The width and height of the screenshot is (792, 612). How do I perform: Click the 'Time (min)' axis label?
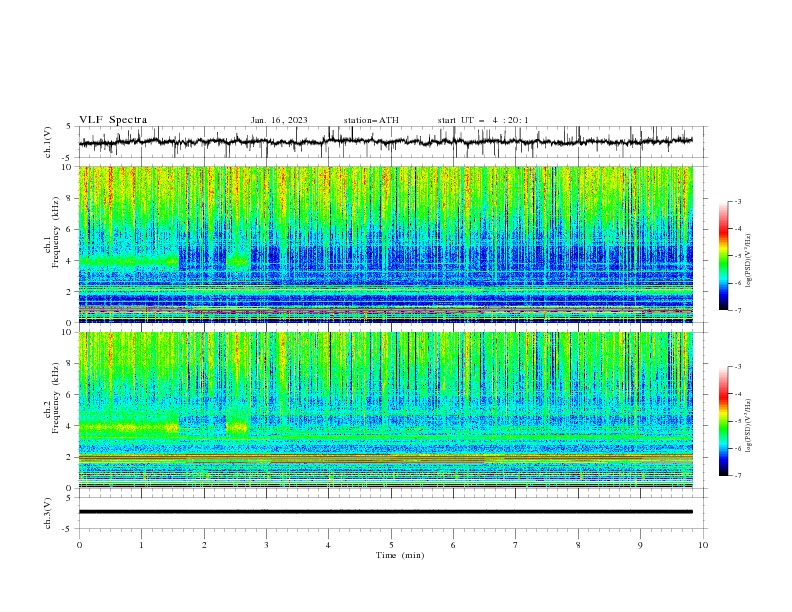pos(400,555)
